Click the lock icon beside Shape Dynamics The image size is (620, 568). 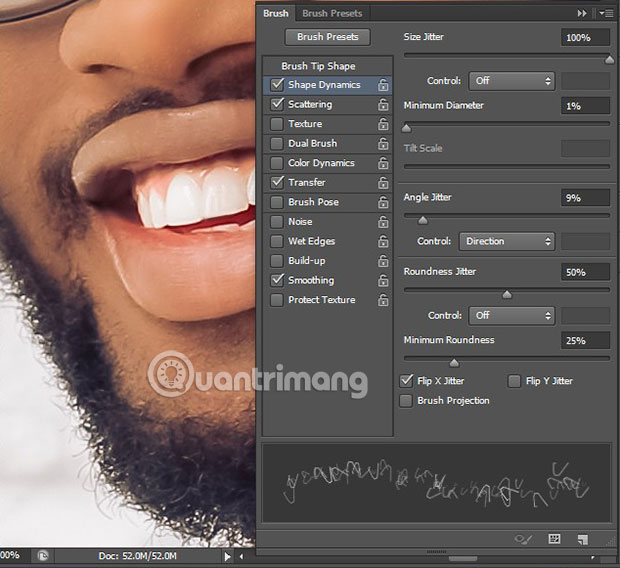point(383,85)
